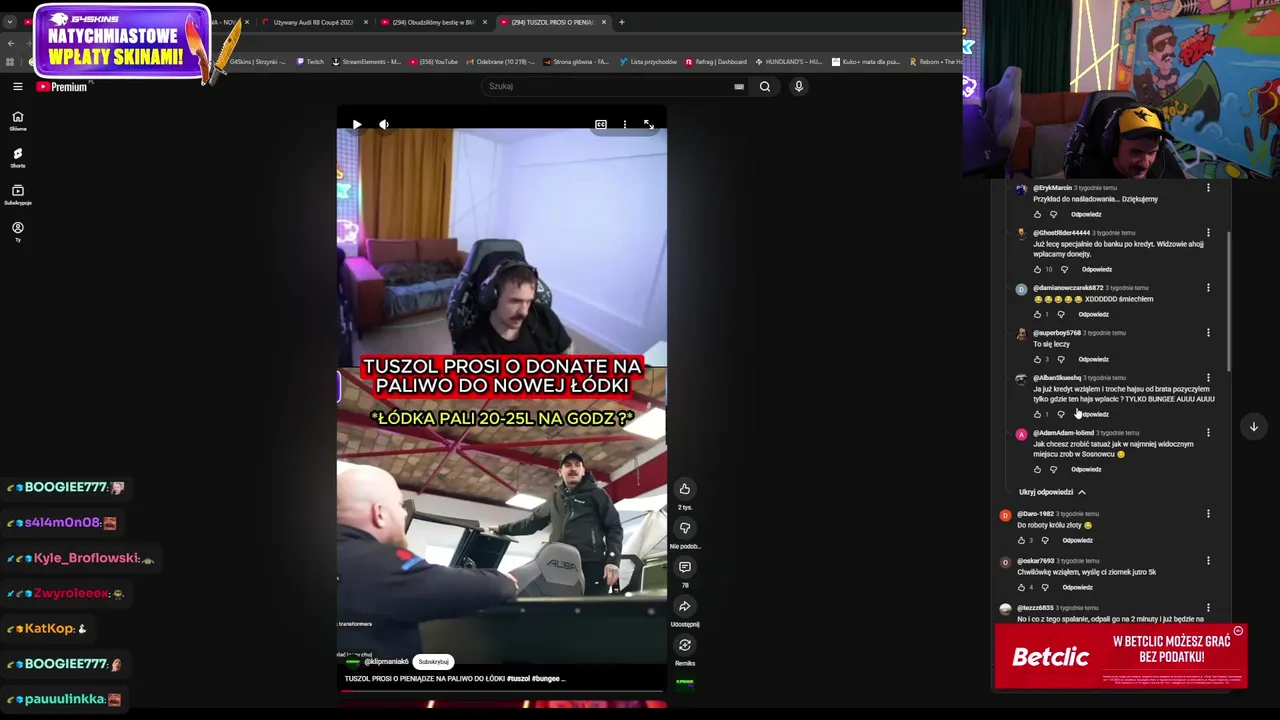Viewport: 1280px width, 720px height.
Task: Select the TUSZOL PROSI O PIENIĄ tab
Action: [552, 22]
